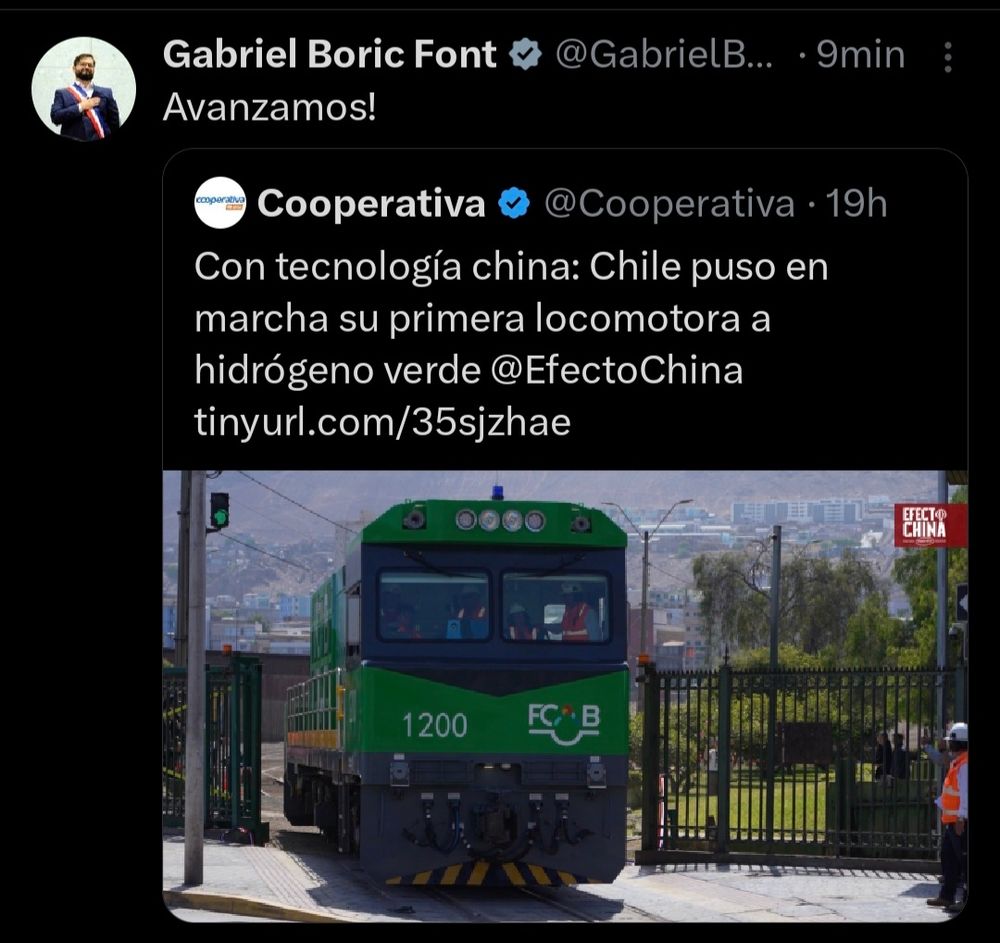Viewport: 1000px width, 943px height.
Task: Click Gabriel Boric's verified badge
Action: pos(526,54)
